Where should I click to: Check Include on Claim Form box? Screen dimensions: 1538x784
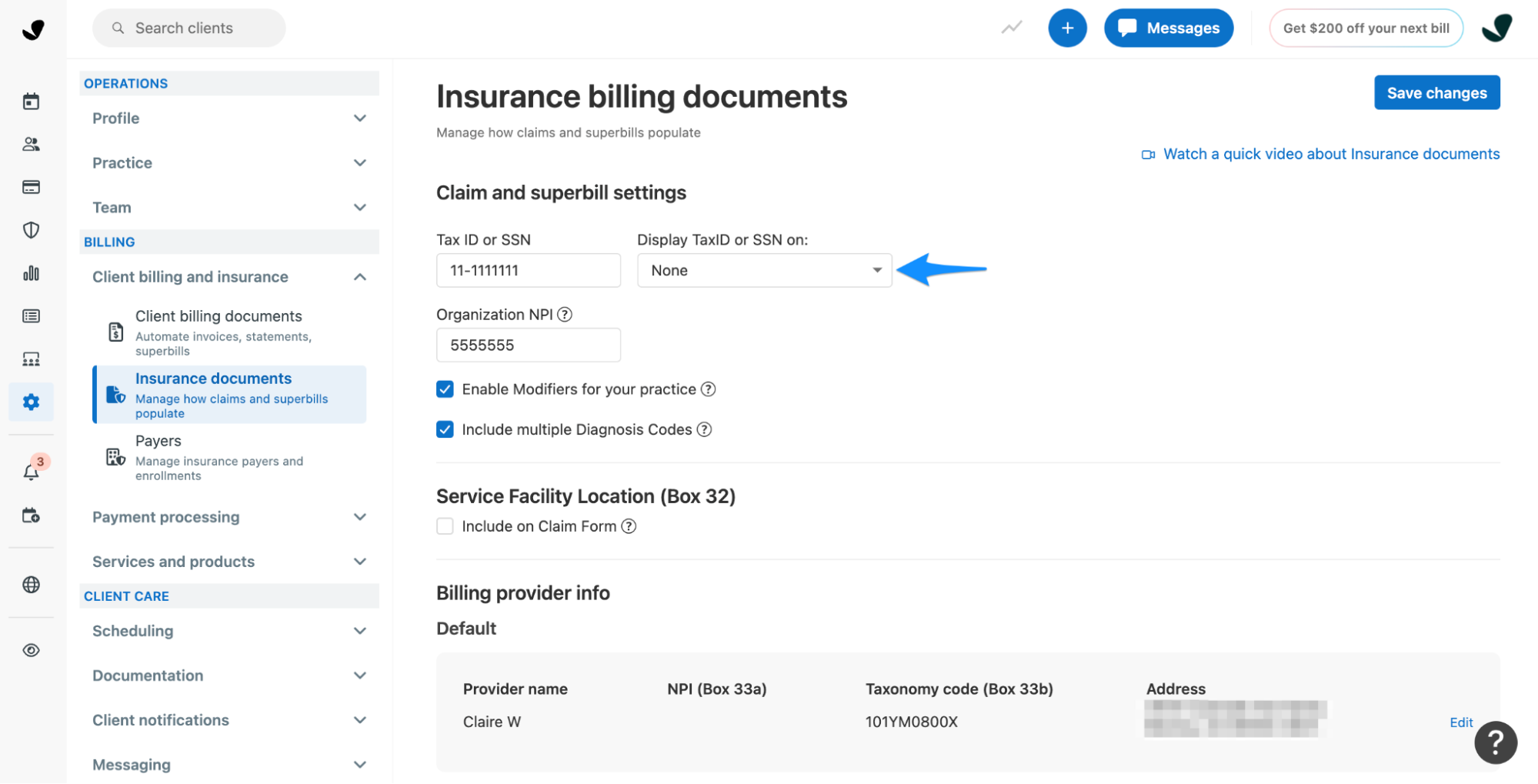point(445,526)
